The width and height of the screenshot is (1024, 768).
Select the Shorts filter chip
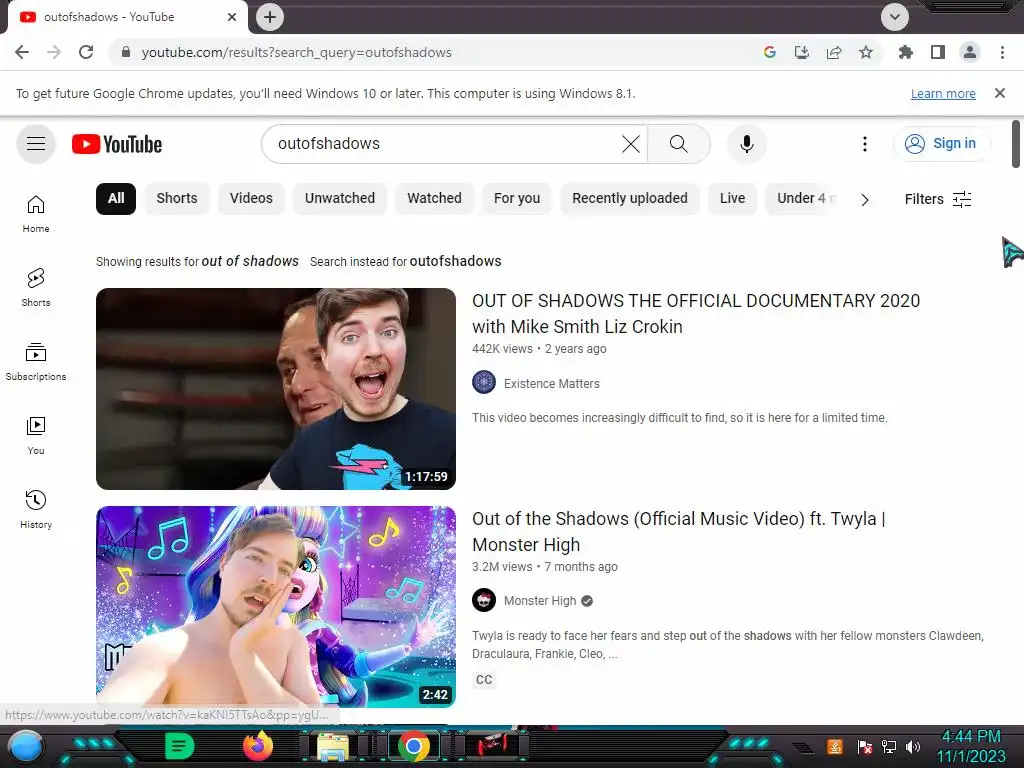tap(177, 199)
